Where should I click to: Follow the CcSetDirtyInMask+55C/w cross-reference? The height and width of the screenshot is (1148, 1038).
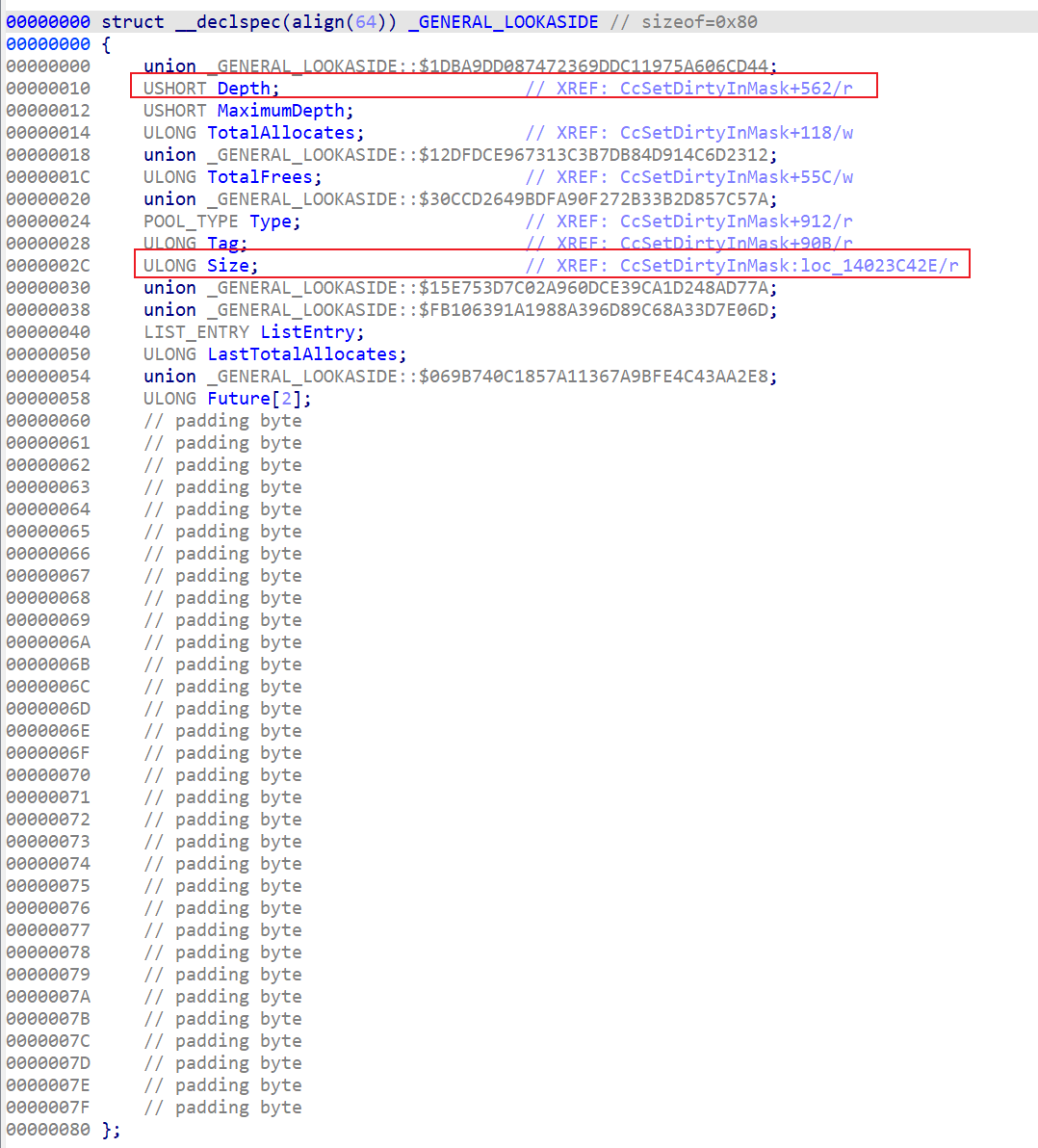click(x=736, y=177)
